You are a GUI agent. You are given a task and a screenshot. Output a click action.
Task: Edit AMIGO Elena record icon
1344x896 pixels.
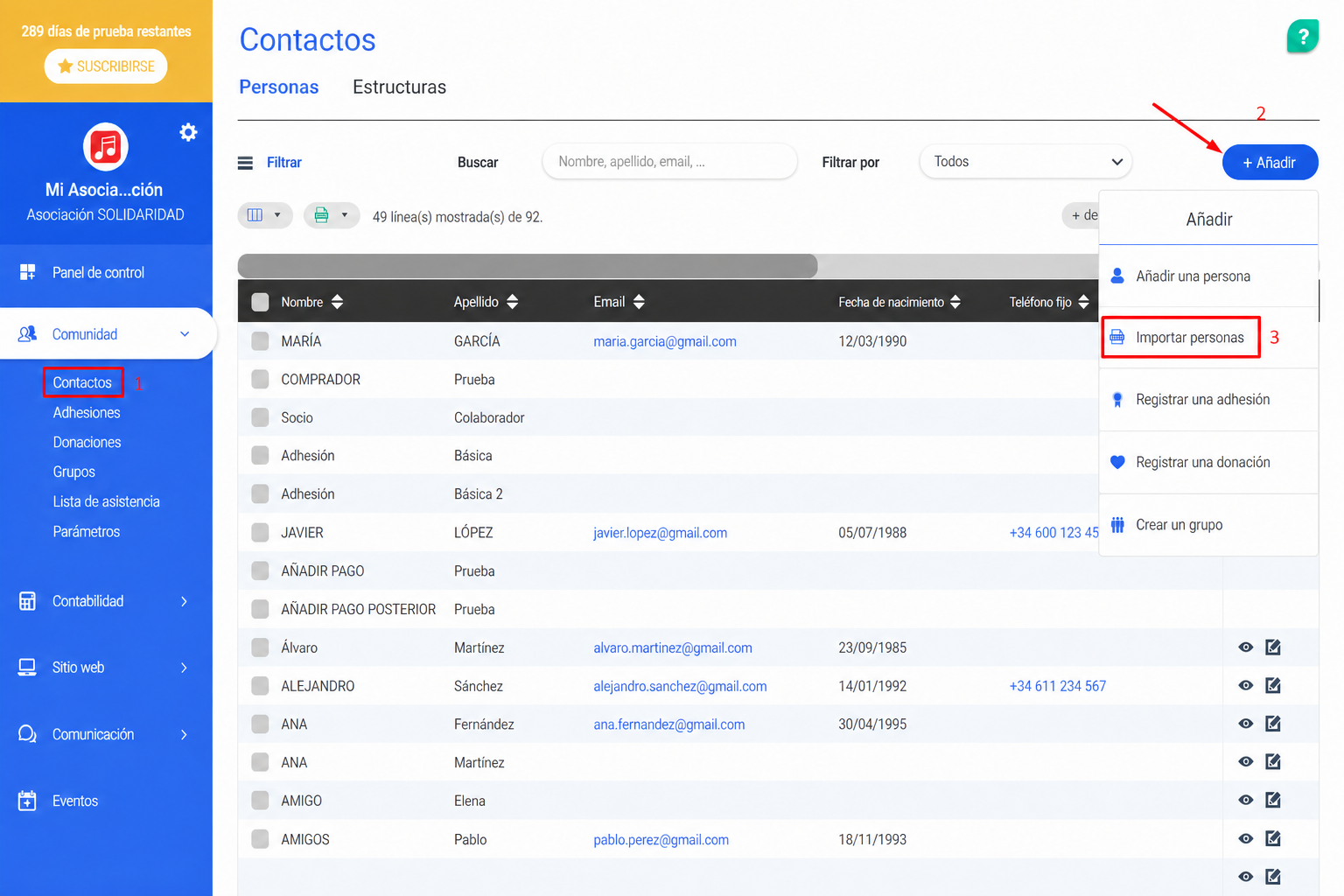(x=1273, y=801)
